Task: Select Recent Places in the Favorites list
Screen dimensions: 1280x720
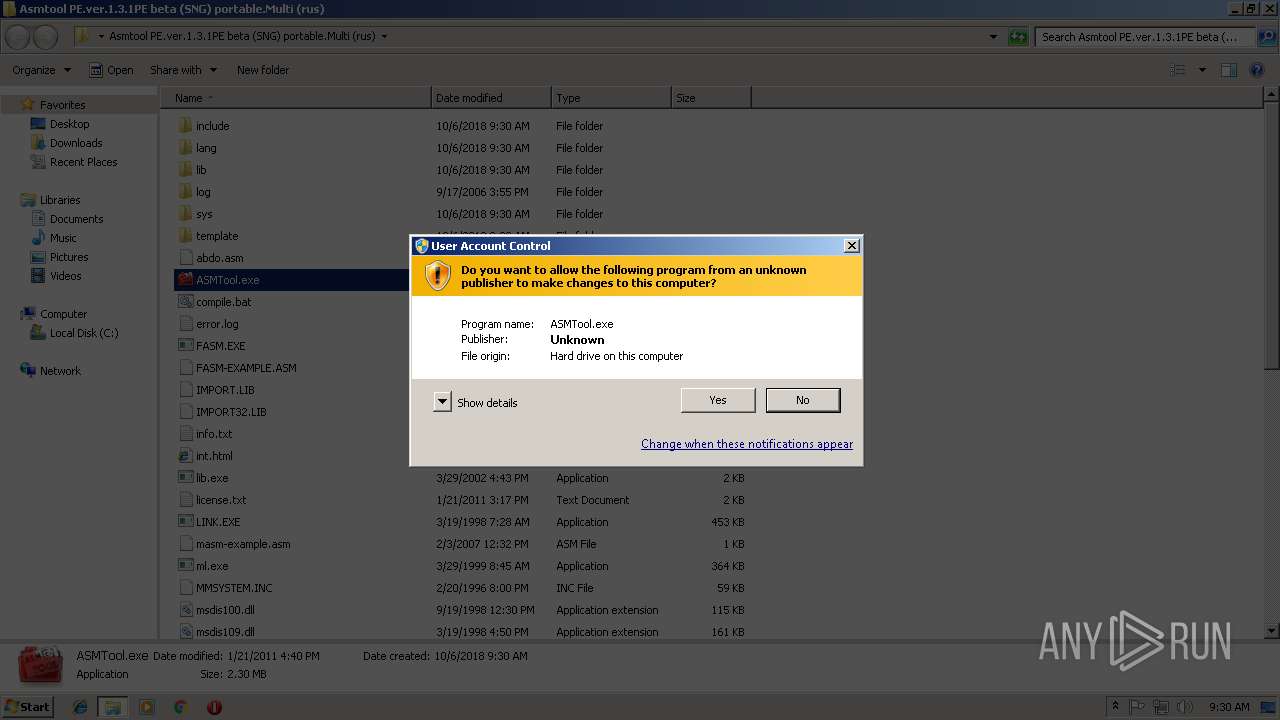Action: (x=83, y=162)
